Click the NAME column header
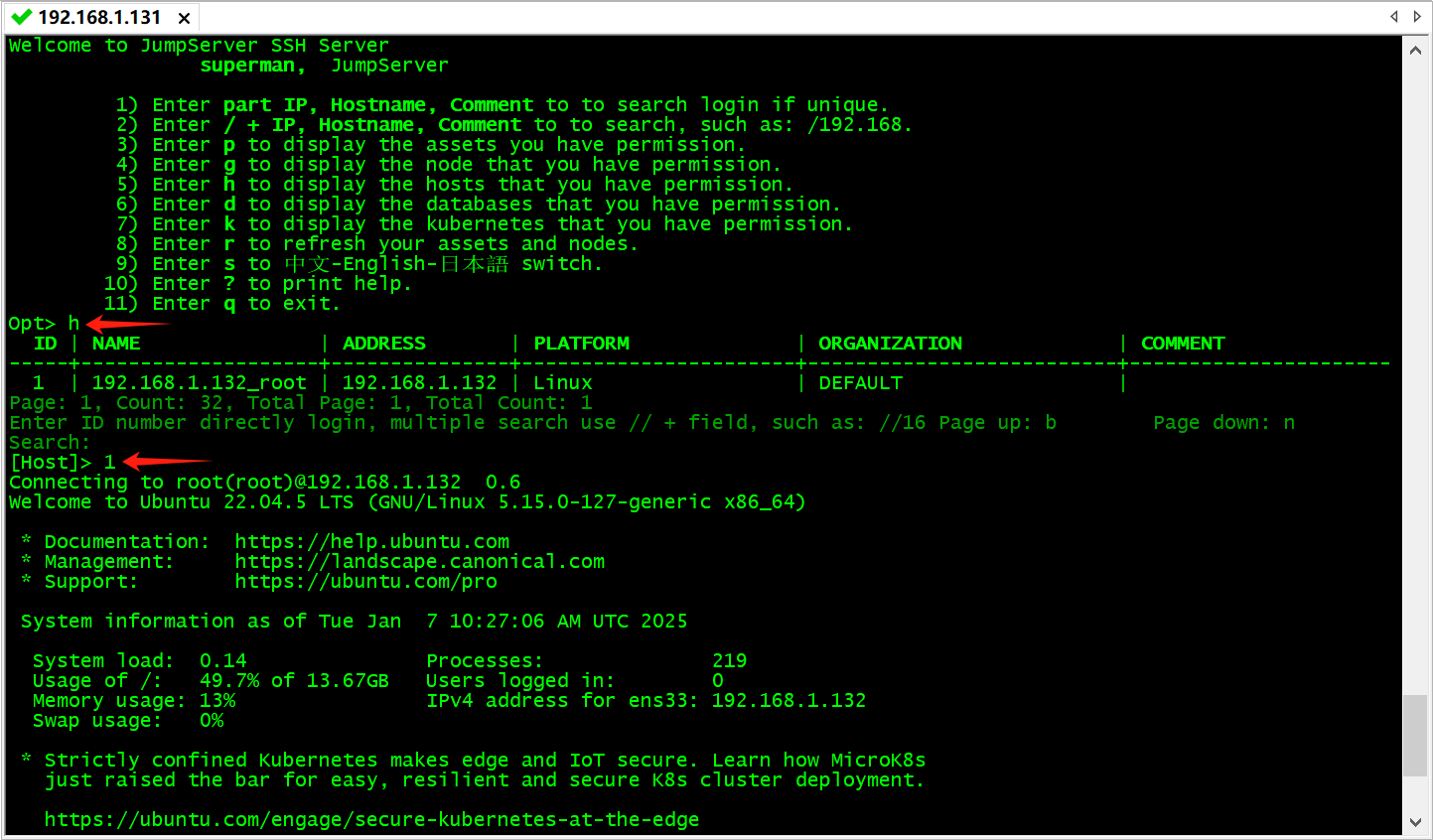 (x=116, y=343)
